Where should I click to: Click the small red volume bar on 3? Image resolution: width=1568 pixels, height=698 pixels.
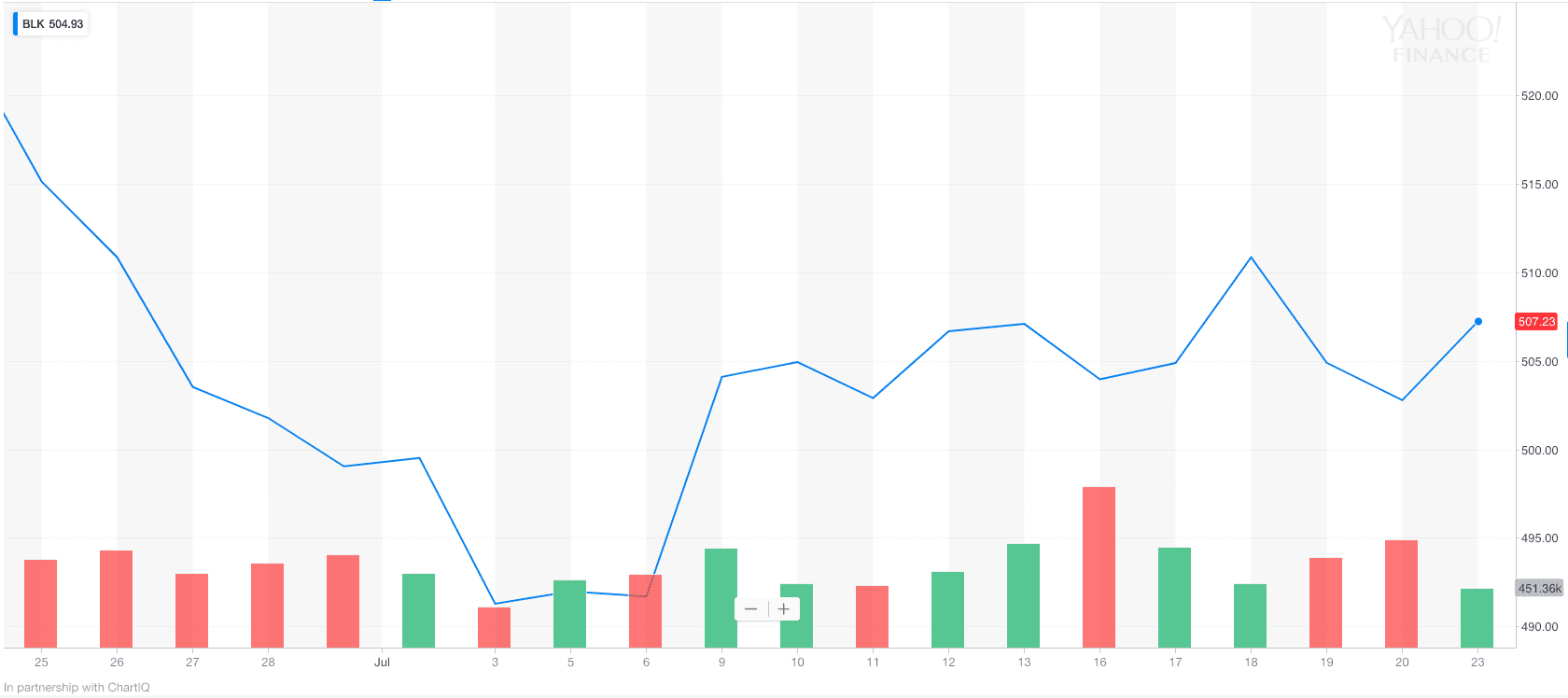click(x=495, y=627)
